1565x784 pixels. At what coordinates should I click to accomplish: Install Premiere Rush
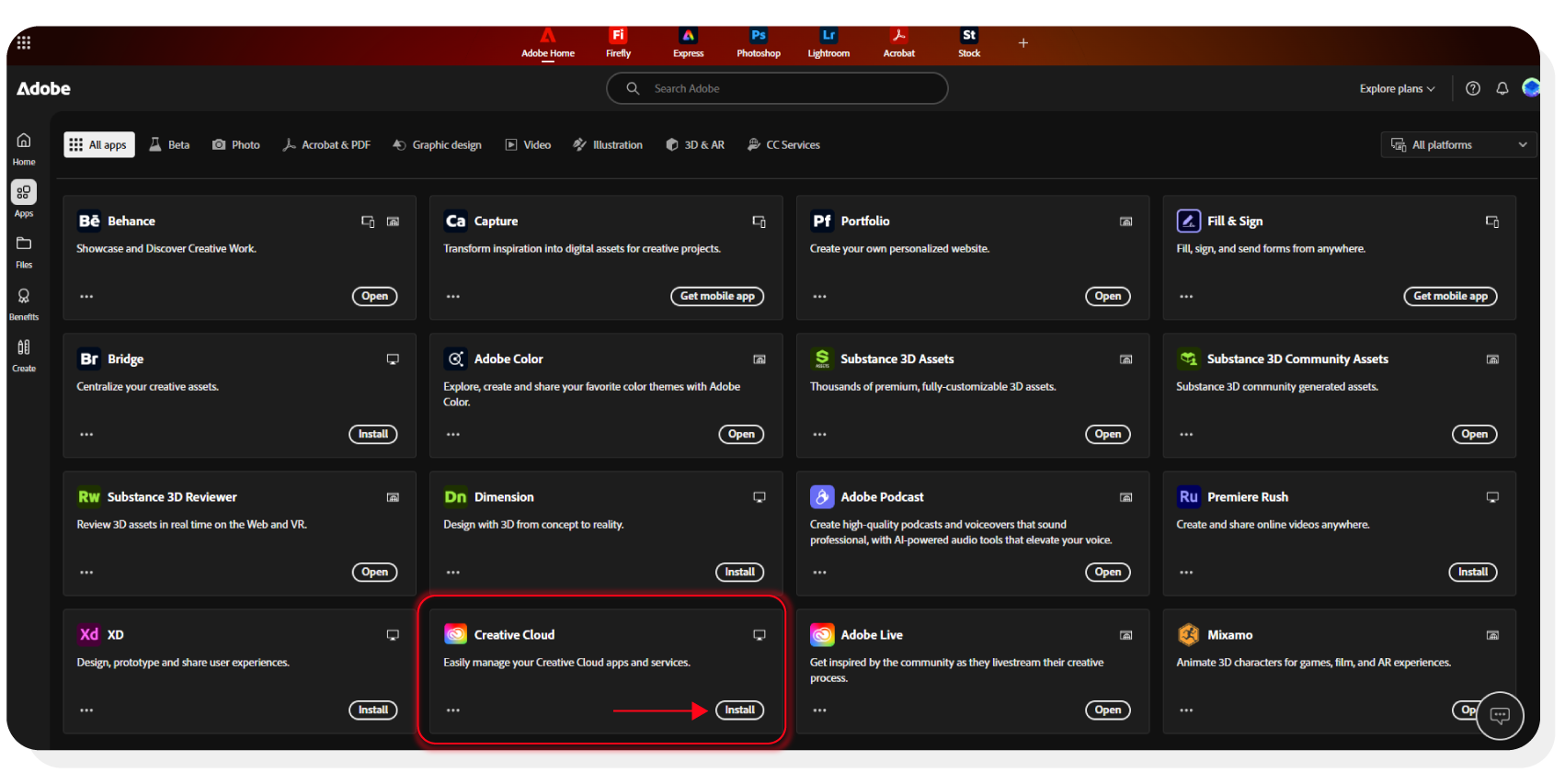coord(1473,573)
